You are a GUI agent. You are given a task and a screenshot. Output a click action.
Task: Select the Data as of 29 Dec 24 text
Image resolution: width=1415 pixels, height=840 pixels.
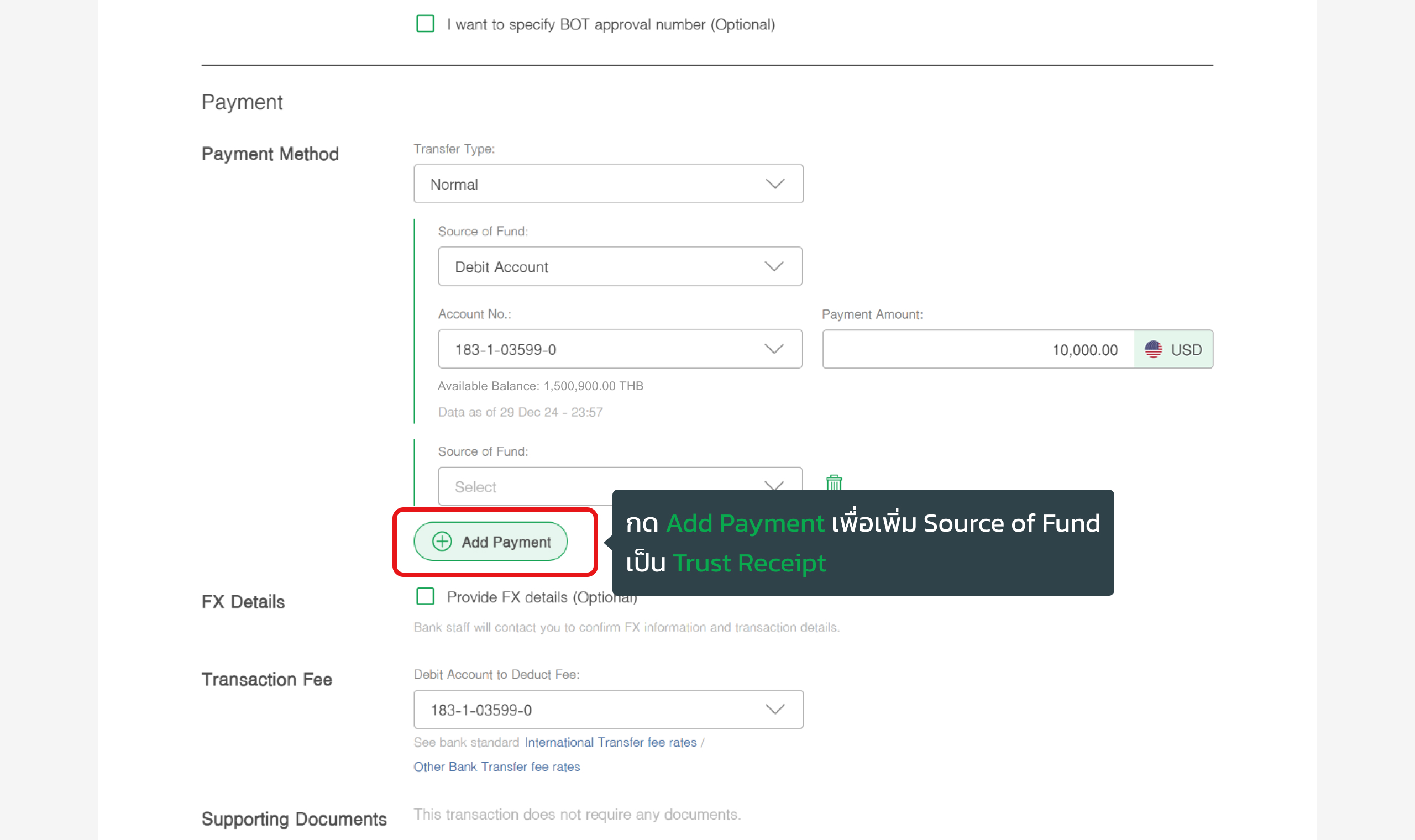pyautogui.click(x=520, y=412)
